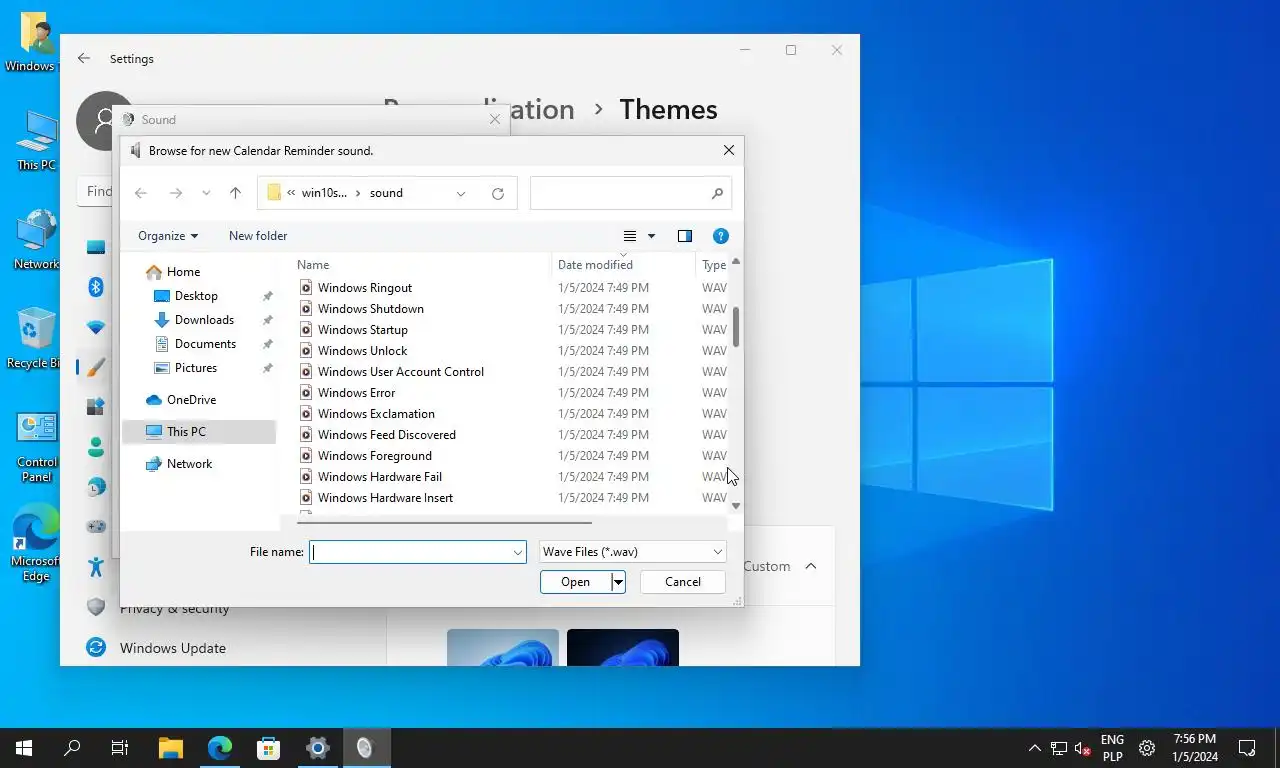The image size is (1280, 768).
Task: Open the Organize menu
Action: [168, 236]
